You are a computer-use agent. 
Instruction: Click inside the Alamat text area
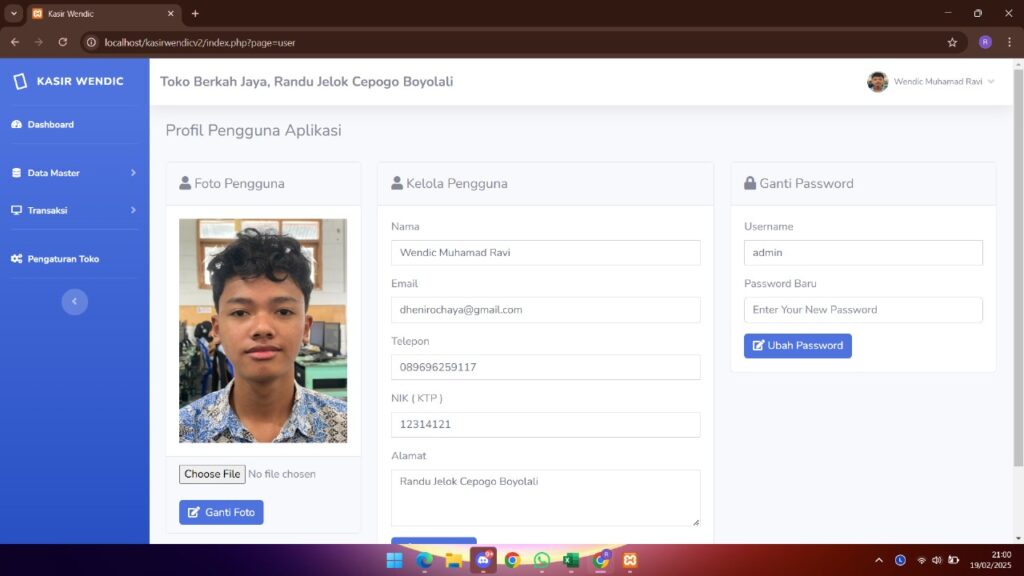[x=545, y=498]
